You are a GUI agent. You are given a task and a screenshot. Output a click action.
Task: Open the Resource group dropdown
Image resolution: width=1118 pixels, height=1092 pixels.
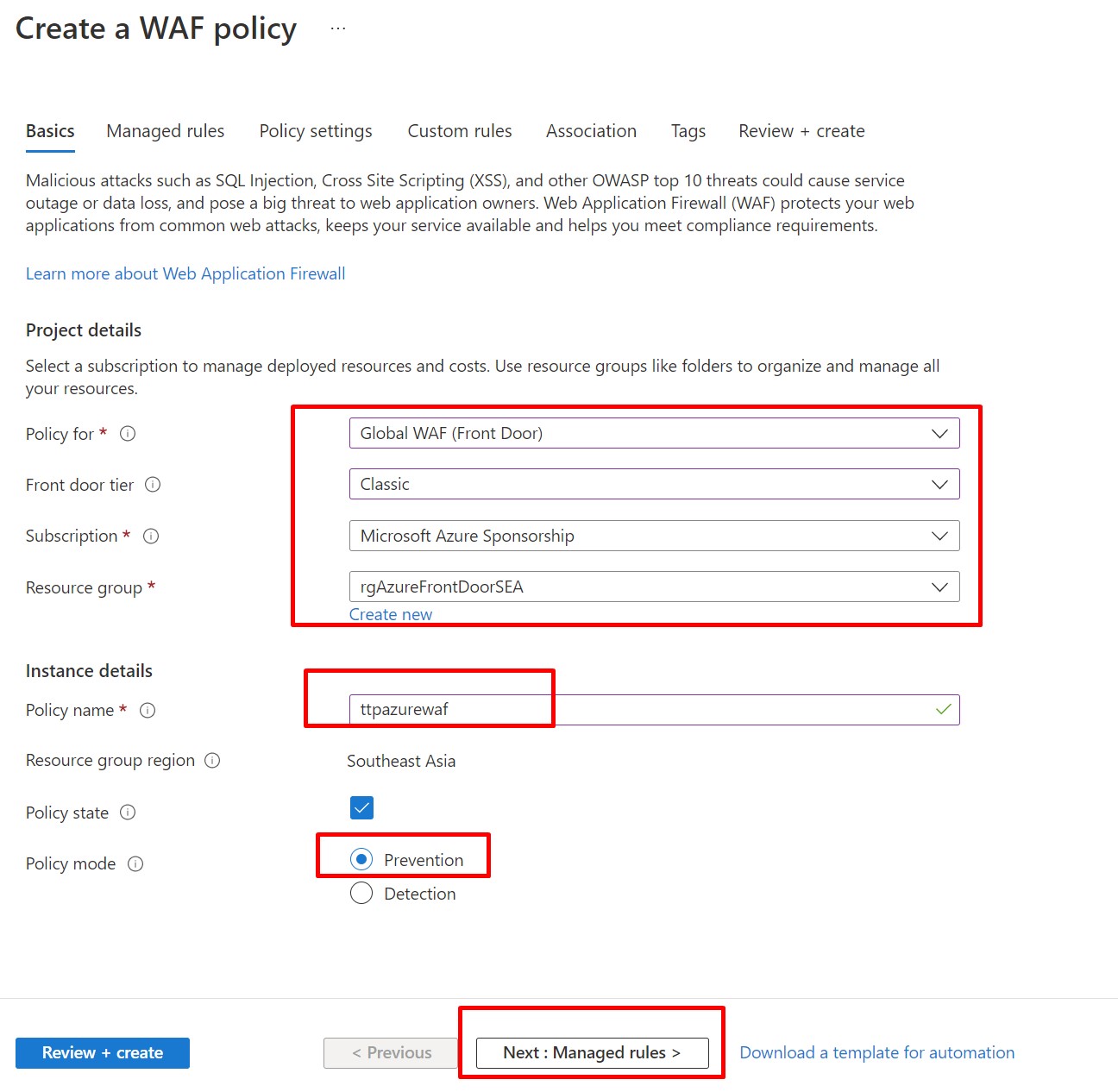[653, 587]
